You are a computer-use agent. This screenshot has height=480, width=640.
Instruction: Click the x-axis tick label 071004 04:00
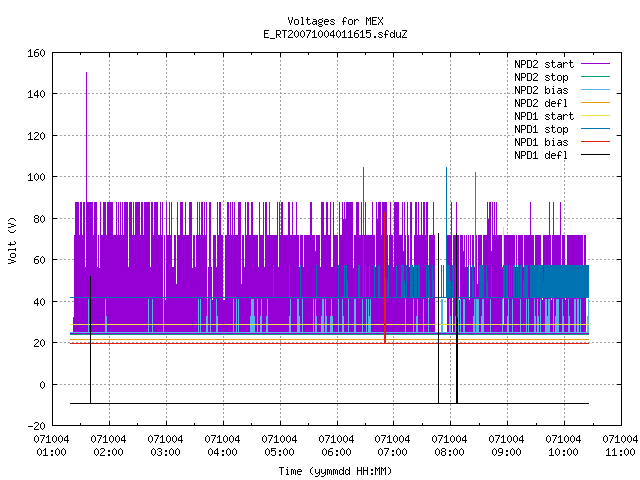[222, 446]
